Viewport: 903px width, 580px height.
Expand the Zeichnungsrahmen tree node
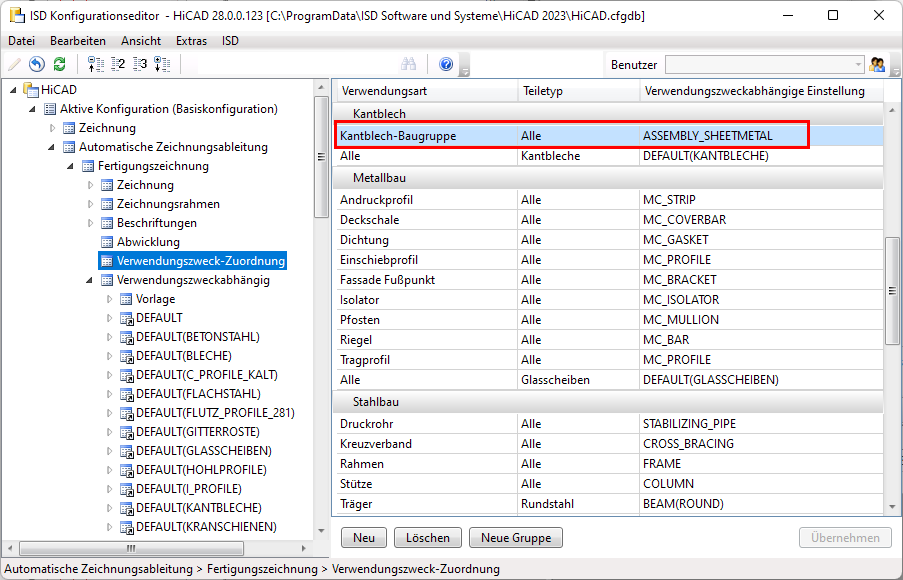tap(91, 204)
